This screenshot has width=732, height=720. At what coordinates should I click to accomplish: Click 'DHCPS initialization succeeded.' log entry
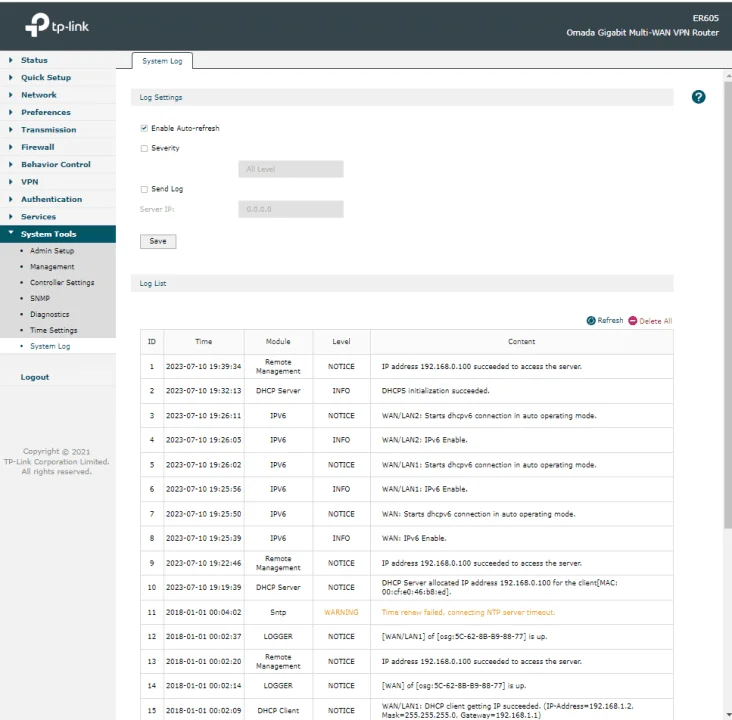coord(436,391)
